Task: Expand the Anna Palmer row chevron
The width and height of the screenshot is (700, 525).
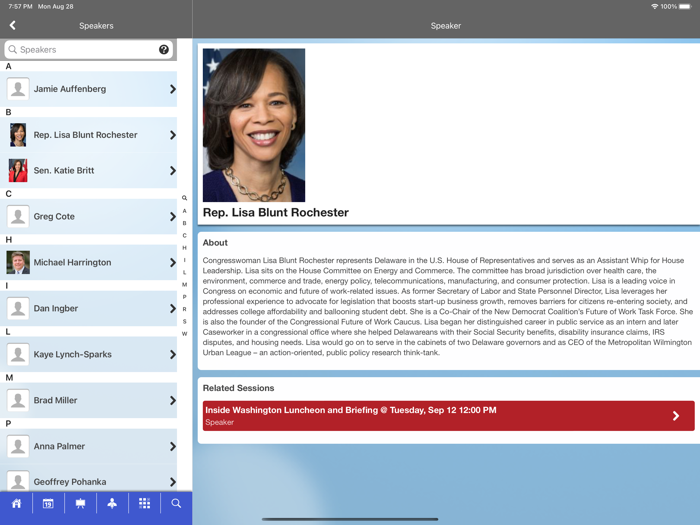Action: (x=172, y=446)
